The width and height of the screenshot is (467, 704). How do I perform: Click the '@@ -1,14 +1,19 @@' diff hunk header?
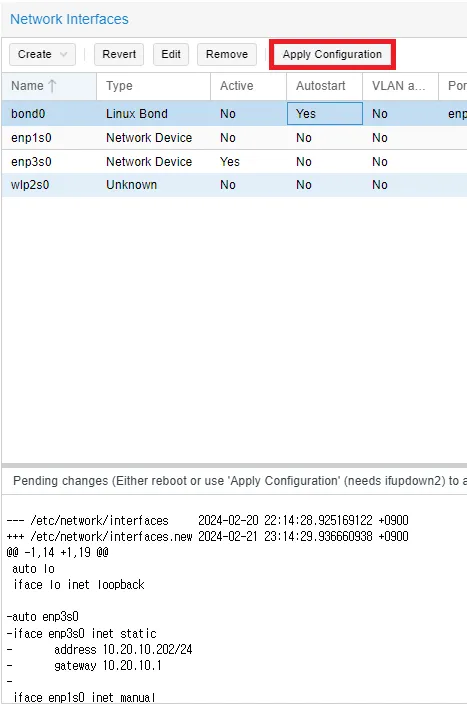point(57,552)
